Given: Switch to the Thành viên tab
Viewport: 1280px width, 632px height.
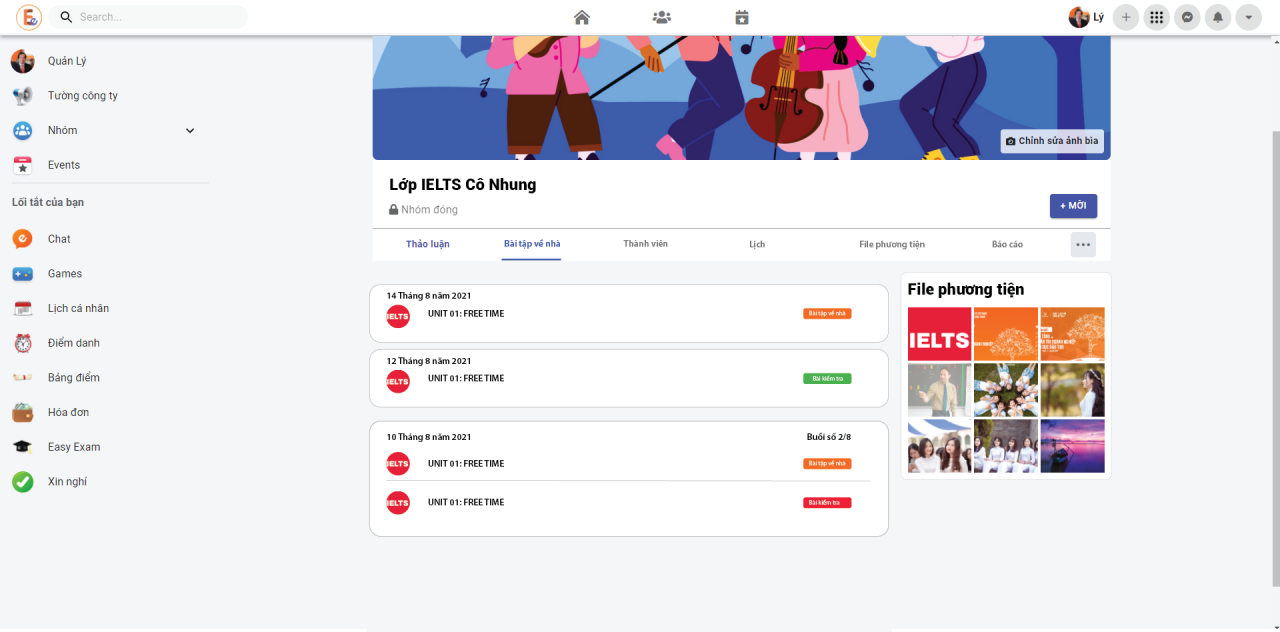Looking at the screenshot, I should tap(645, 244).
